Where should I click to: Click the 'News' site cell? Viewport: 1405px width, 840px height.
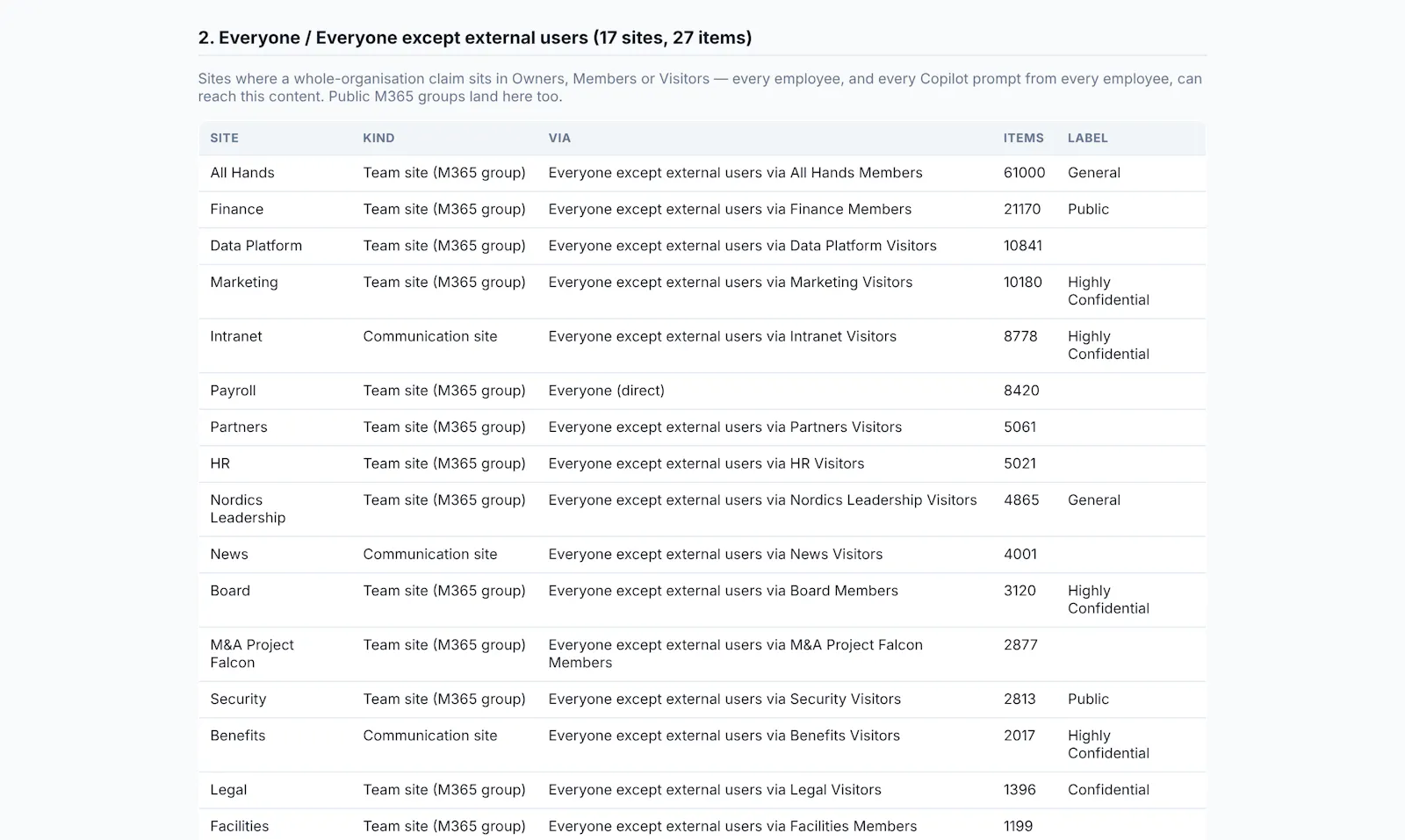[x=229, y=554]
